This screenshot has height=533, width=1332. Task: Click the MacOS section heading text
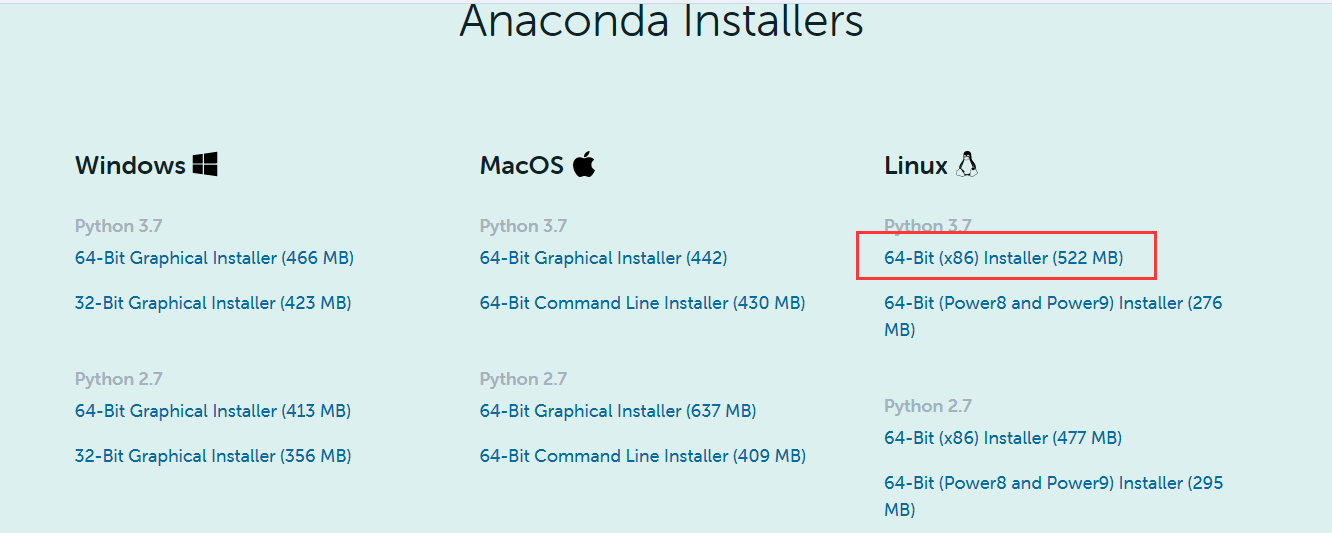pyautogui.click(x=521, y=166)
